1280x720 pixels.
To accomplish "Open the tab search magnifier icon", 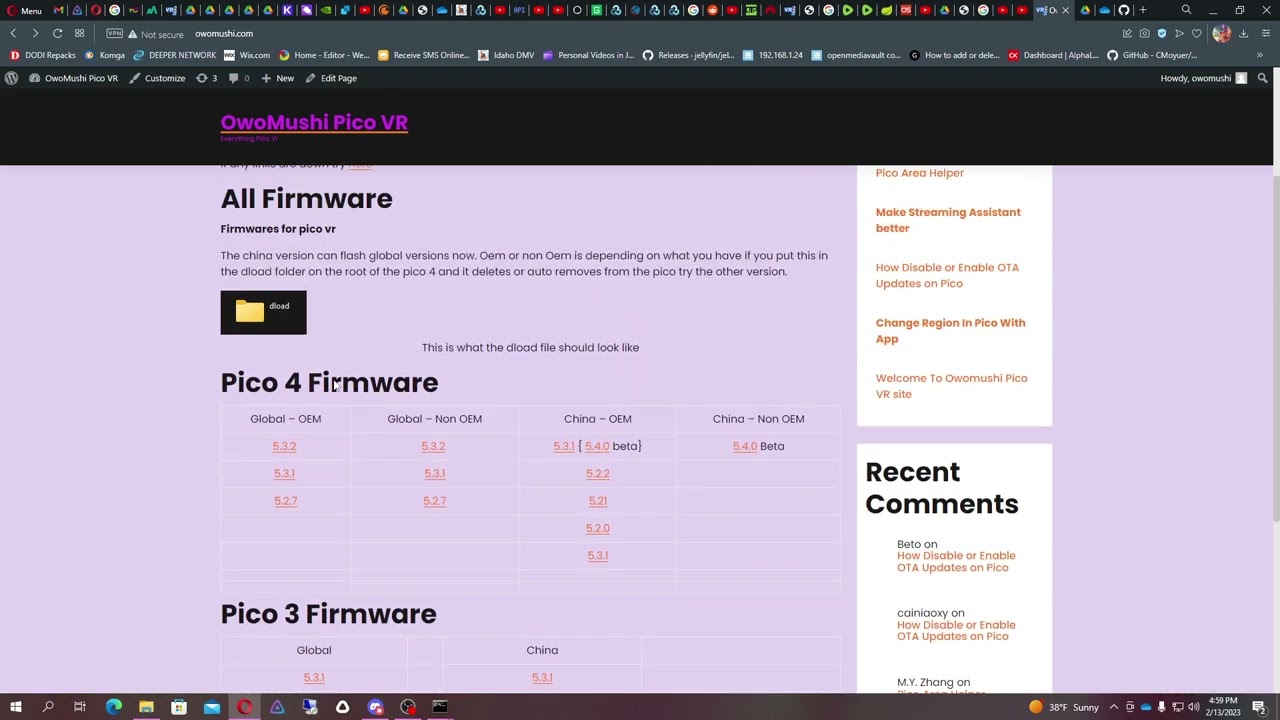I will pyautogui.click(x=1186, y=10).
